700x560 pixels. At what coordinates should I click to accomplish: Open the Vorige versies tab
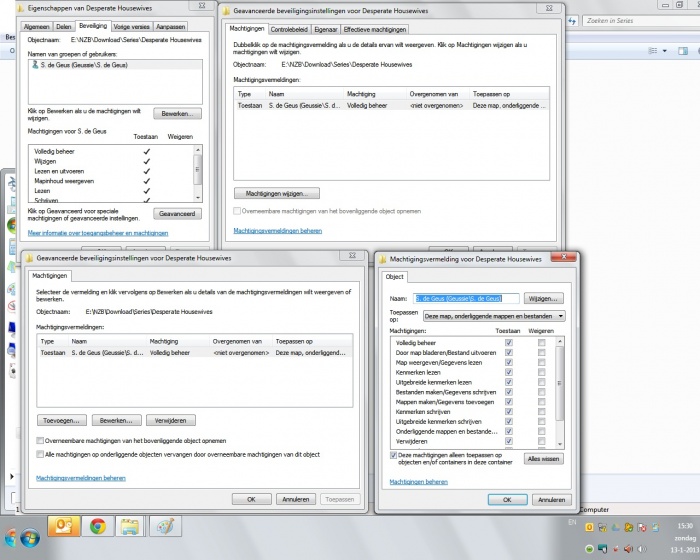point(131,27)
